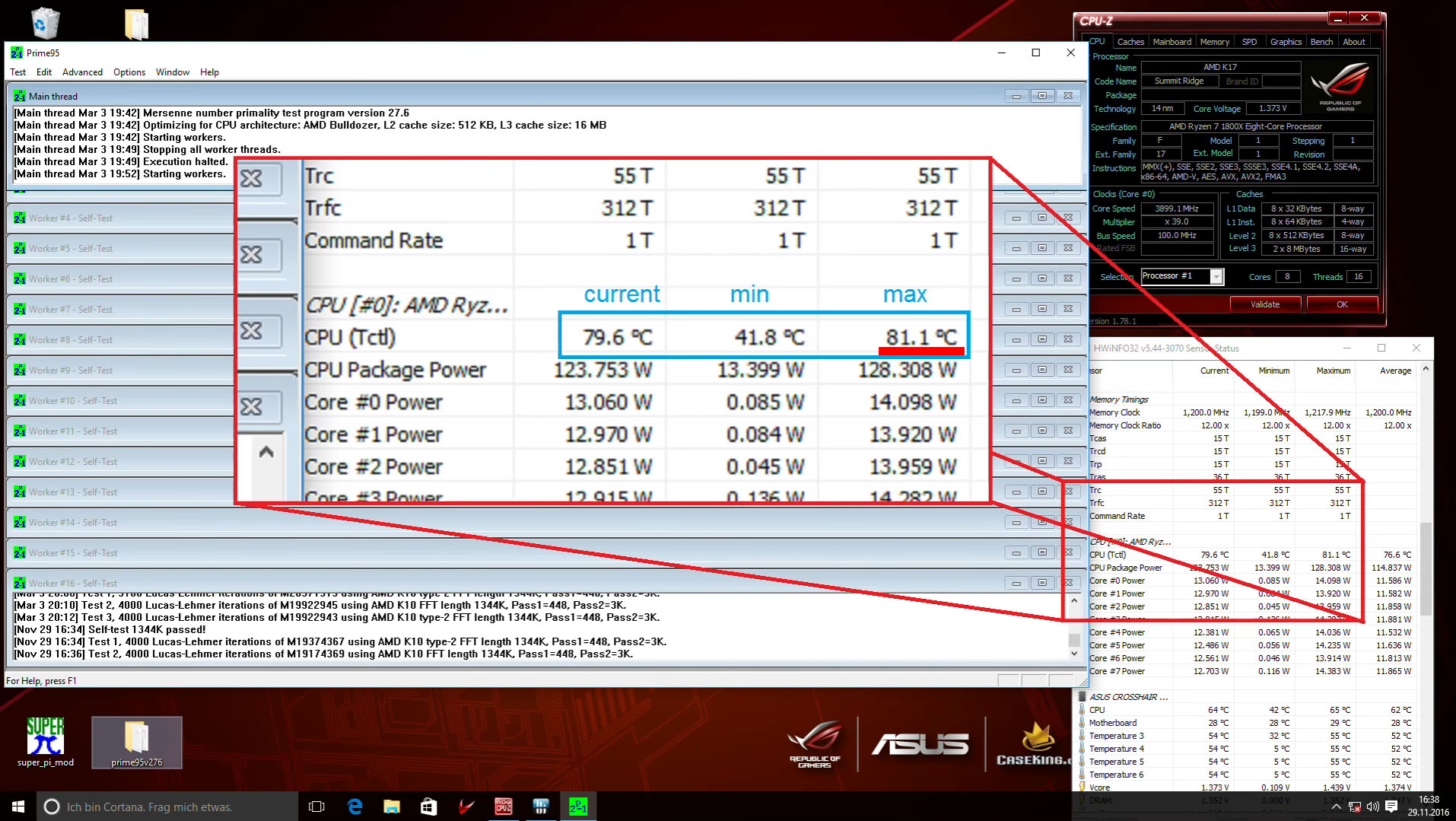Switch to CPU-Z via its taskbar icon

pos(504,807)
